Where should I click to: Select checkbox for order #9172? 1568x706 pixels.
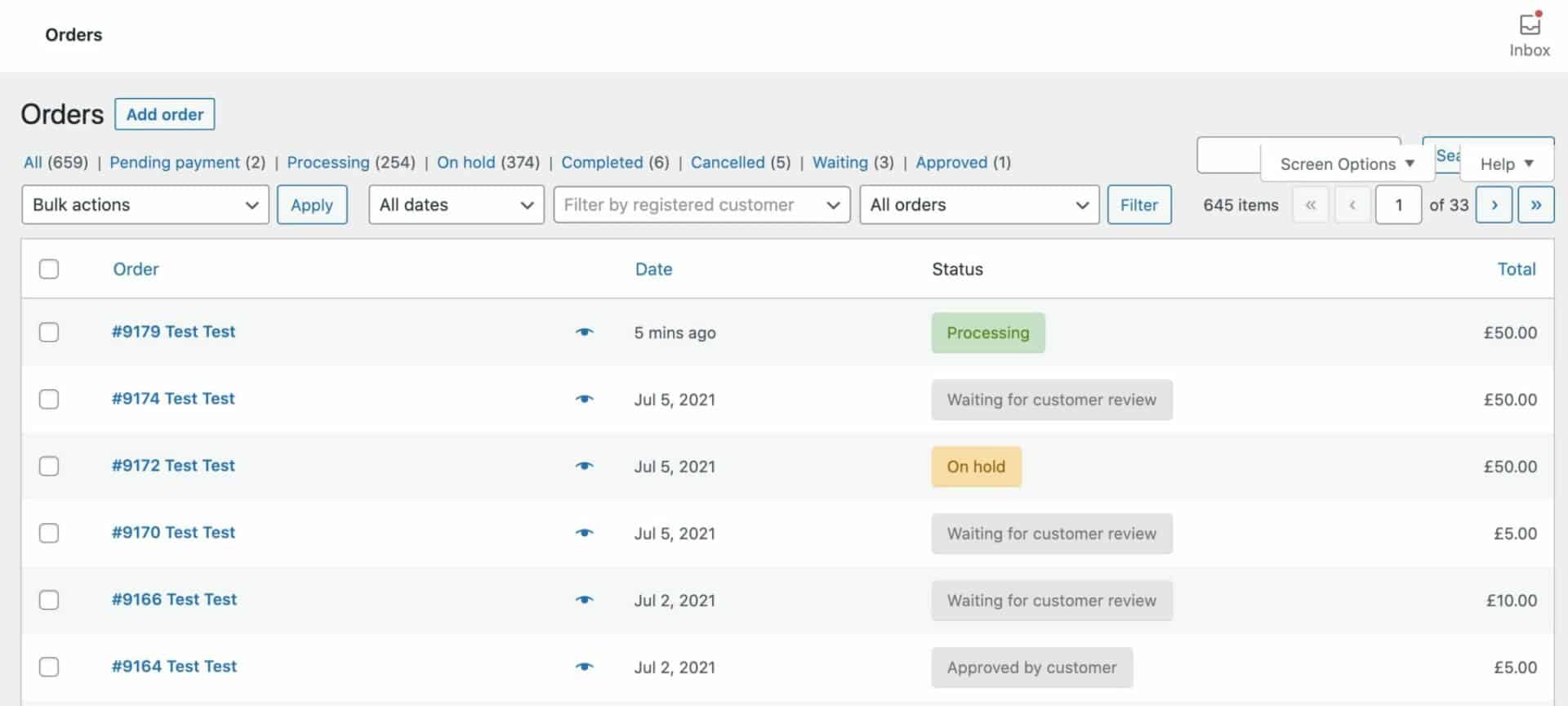pos(49,466)
